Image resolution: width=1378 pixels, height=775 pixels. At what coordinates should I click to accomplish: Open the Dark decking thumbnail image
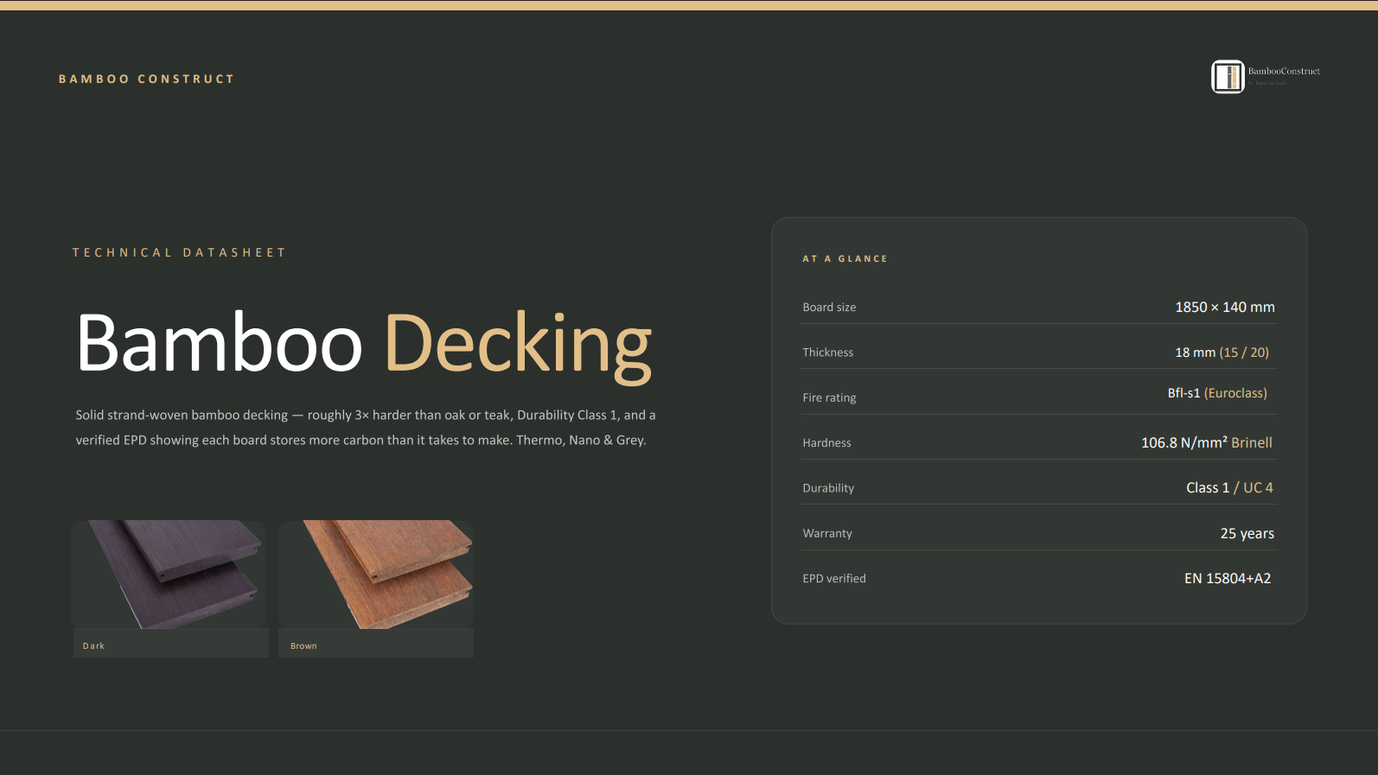pos(168,574)
